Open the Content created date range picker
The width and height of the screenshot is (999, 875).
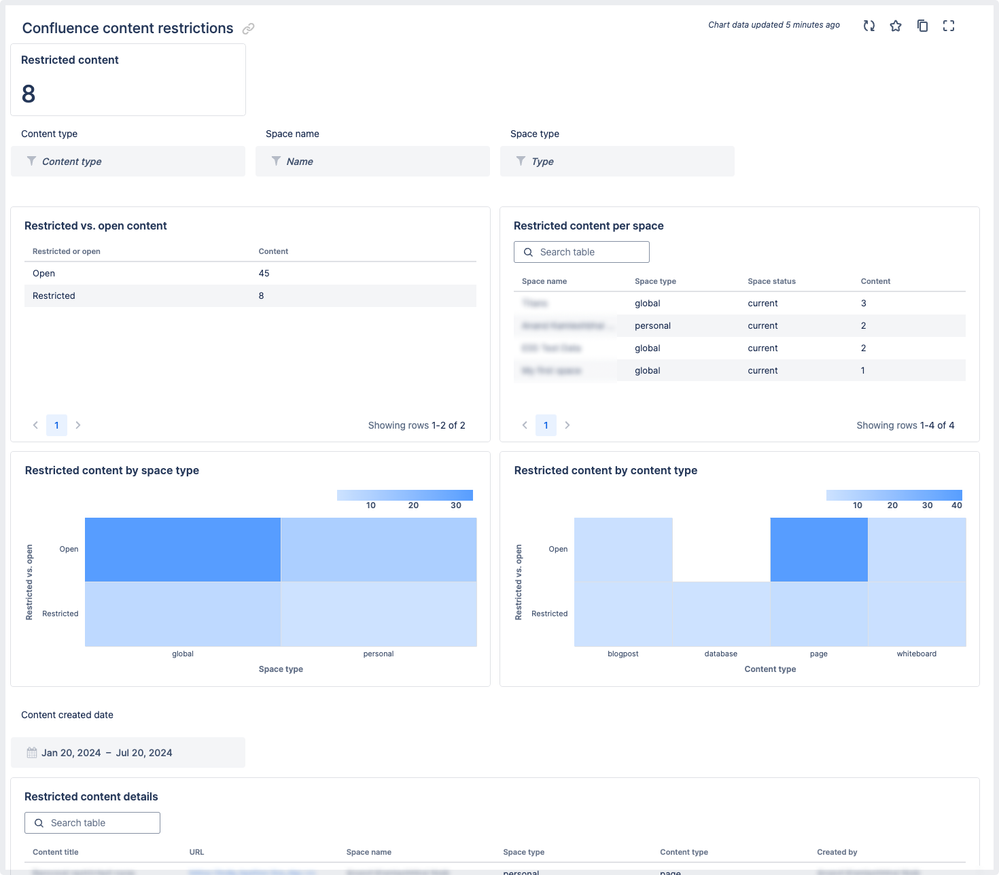[128, 753]
